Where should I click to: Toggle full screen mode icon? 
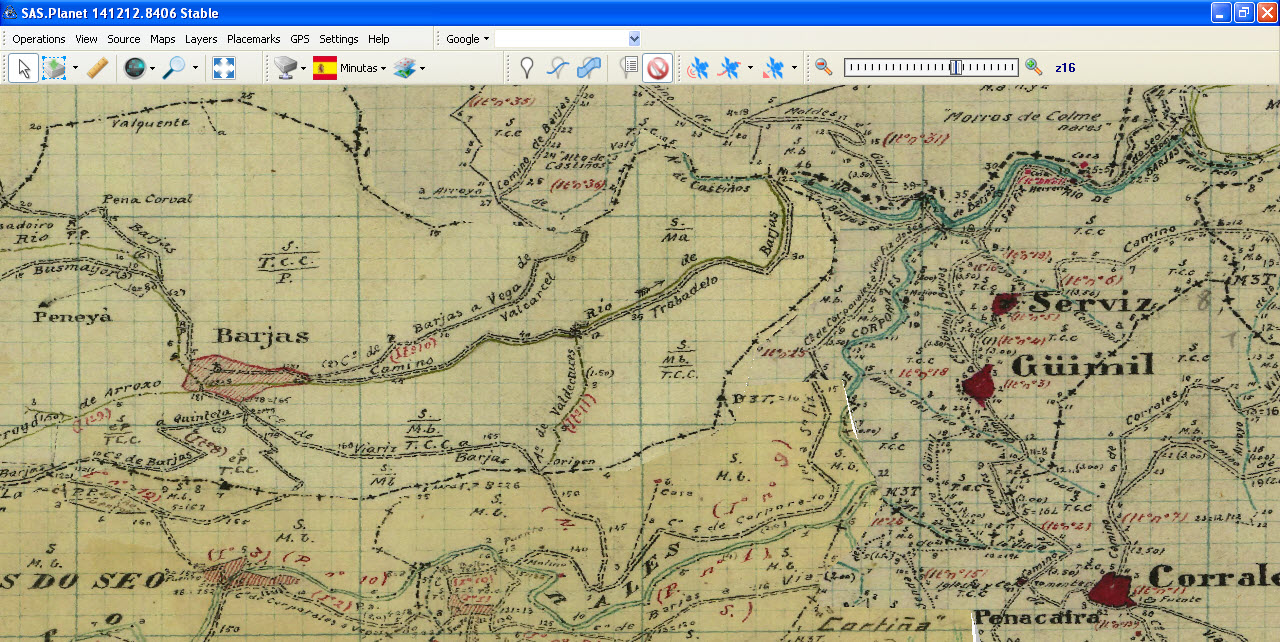224,68
